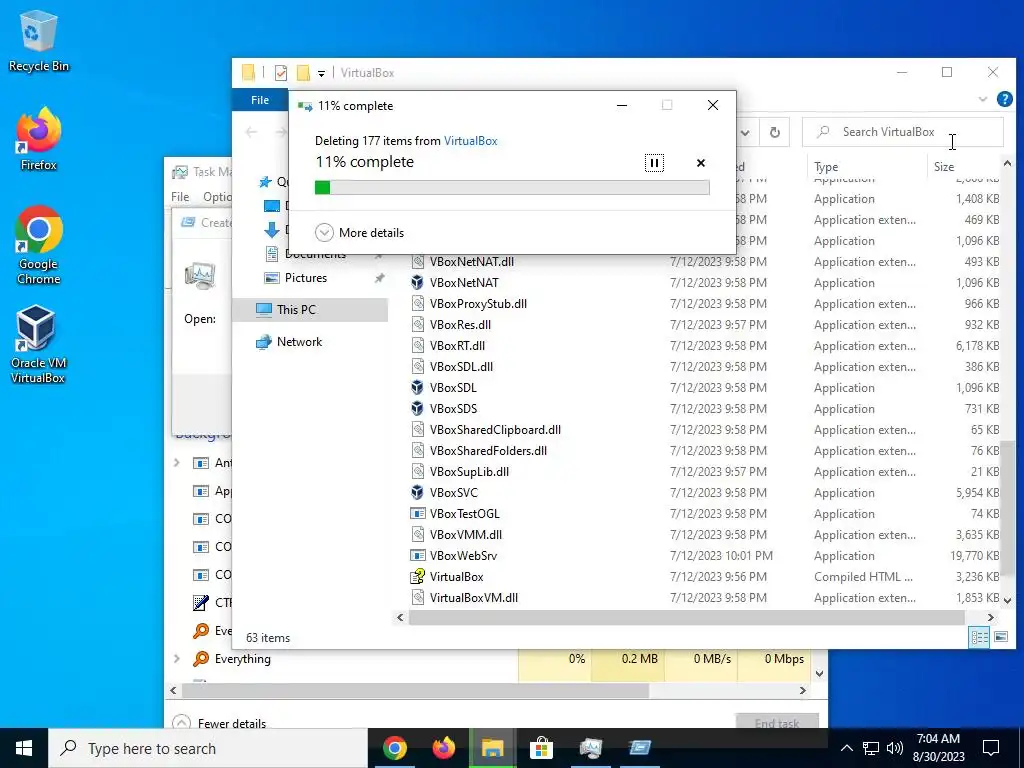The width and height of the screenshot is (1024, 768).
Task: Open Chrome from the taskbar
Action: point(394,748)
